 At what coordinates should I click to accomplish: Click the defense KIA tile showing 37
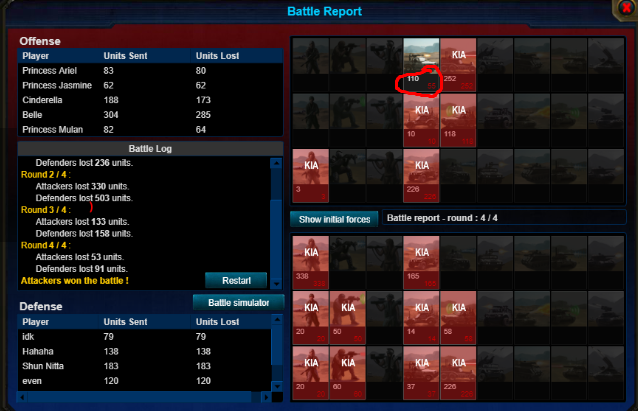[x=421, y=373]
